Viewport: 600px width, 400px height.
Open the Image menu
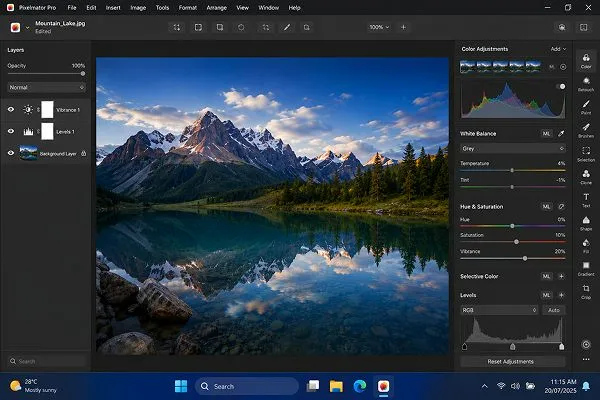point(138,8)
